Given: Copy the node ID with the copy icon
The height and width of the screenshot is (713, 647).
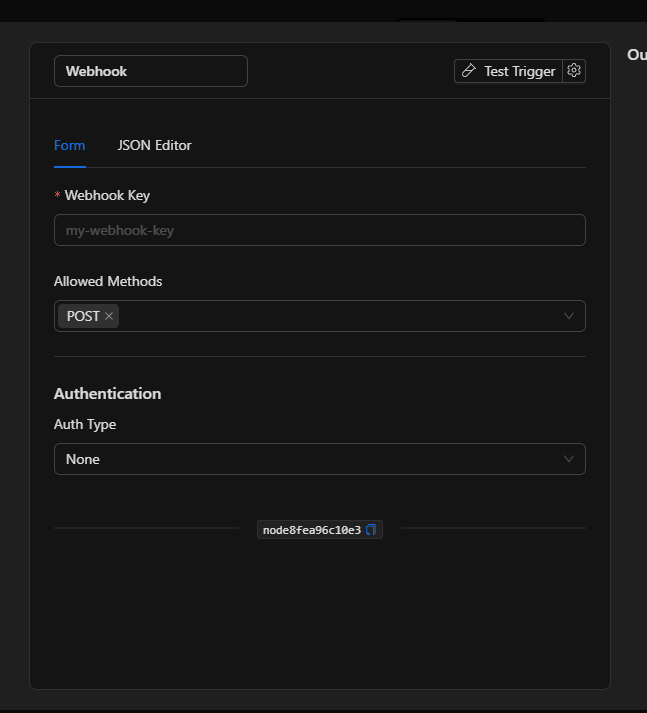Looking at the screenshot, I should click(x=371, y=530).
